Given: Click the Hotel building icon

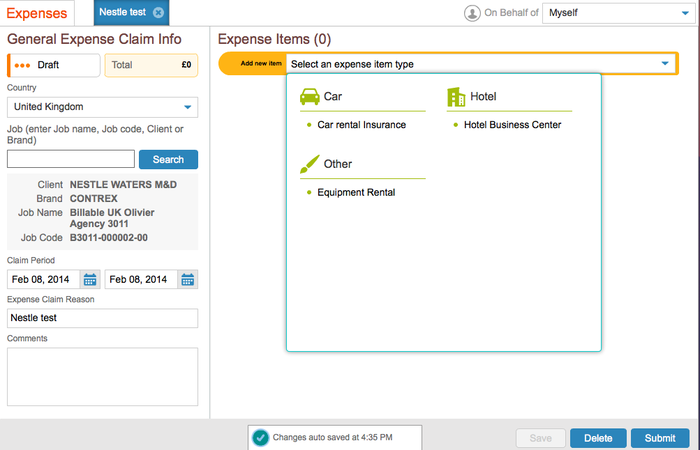Looking at the screenshot, I should click(x=456, y=97).
